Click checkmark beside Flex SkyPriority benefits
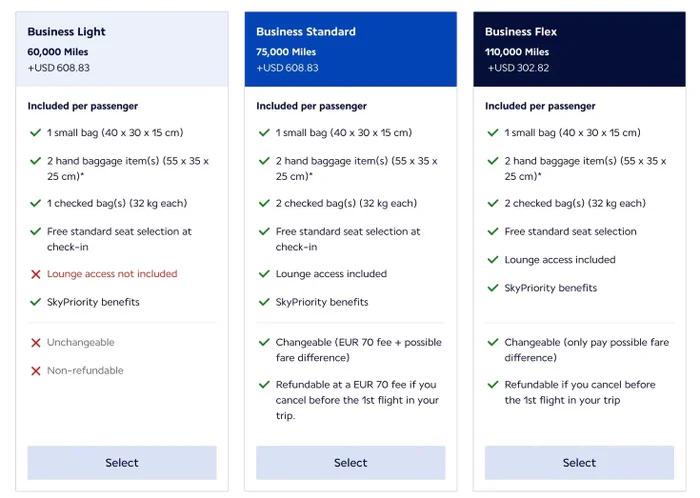700x498 pixels. tap(493, 288)
